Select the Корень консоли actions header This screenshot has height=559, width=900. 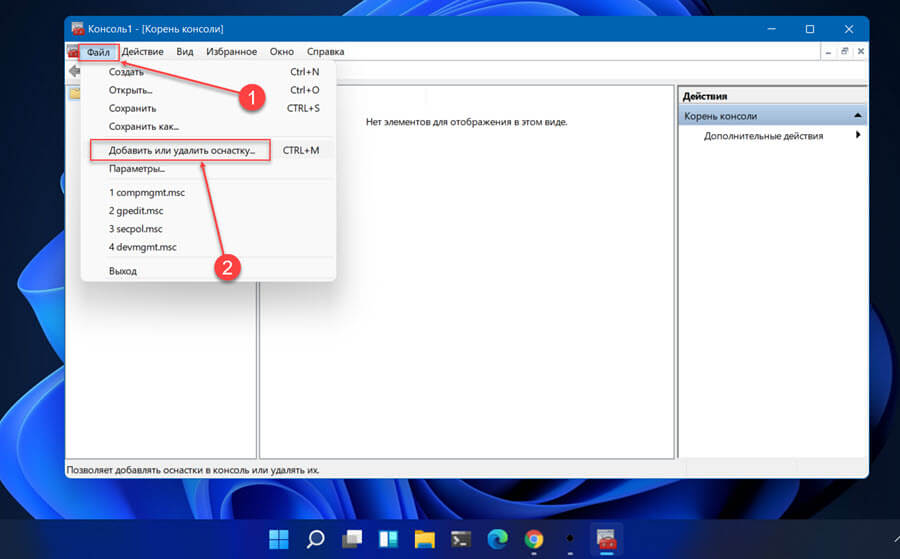tap(772, 116)
